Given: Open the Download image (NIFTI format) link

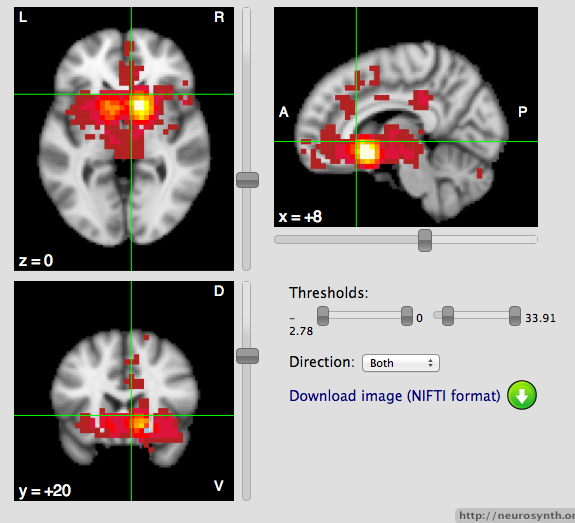Looking at the screenshot, I should click(x=395, y=396).
